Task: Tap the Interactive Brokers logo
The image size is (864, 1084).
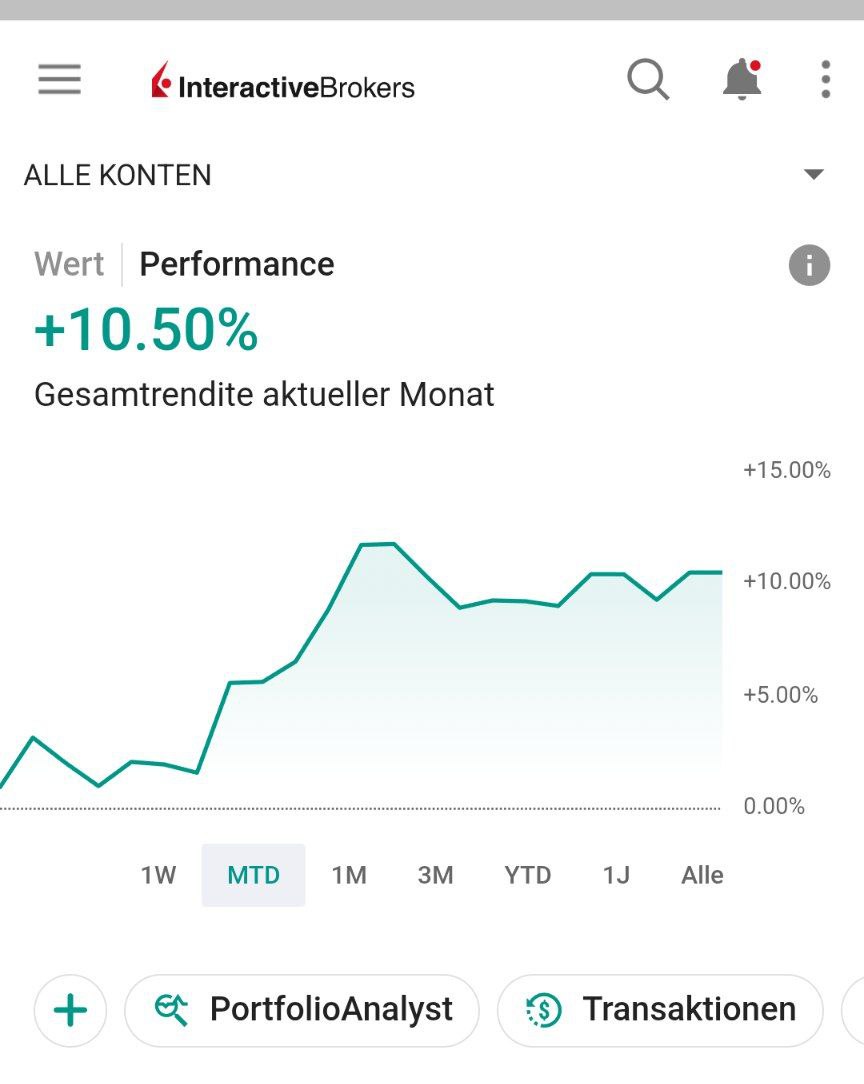Action: click(283, 84)
